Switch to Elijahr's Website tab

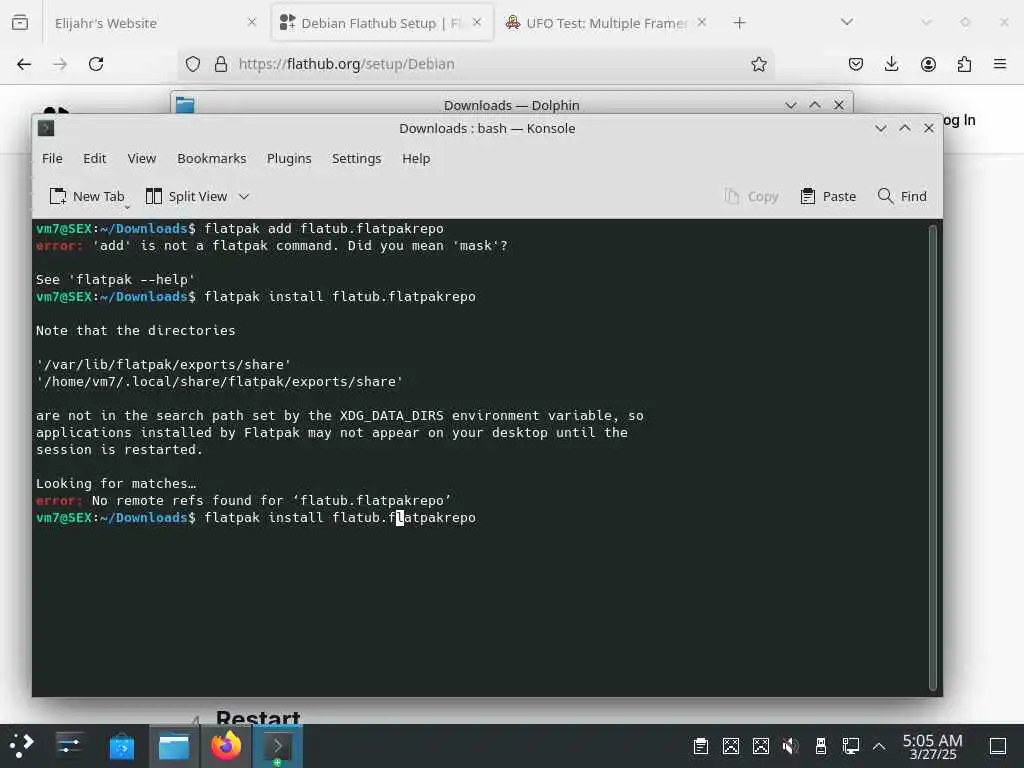[x=142, y=23]
